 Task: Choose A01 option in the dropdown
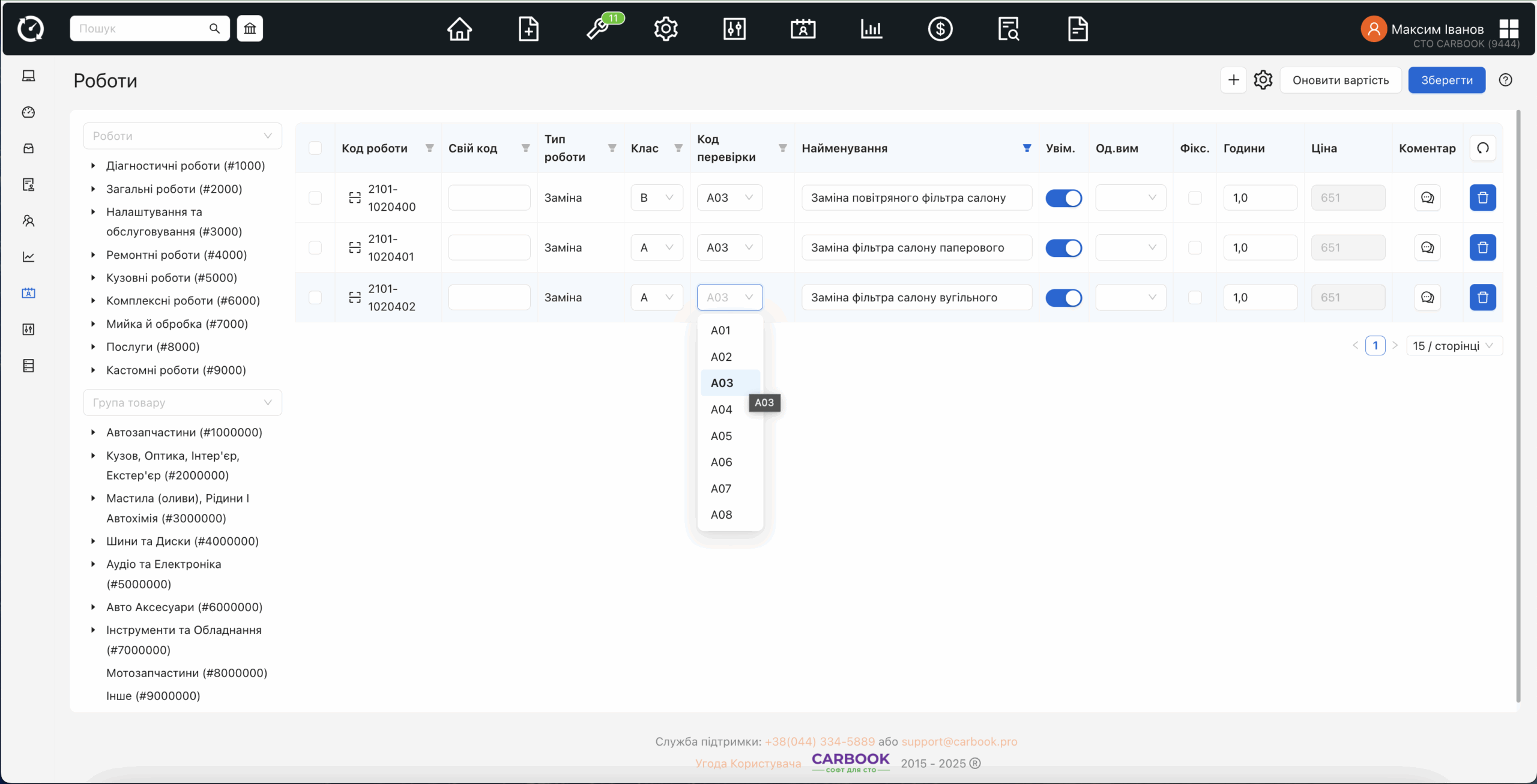(x=720, y=330)
